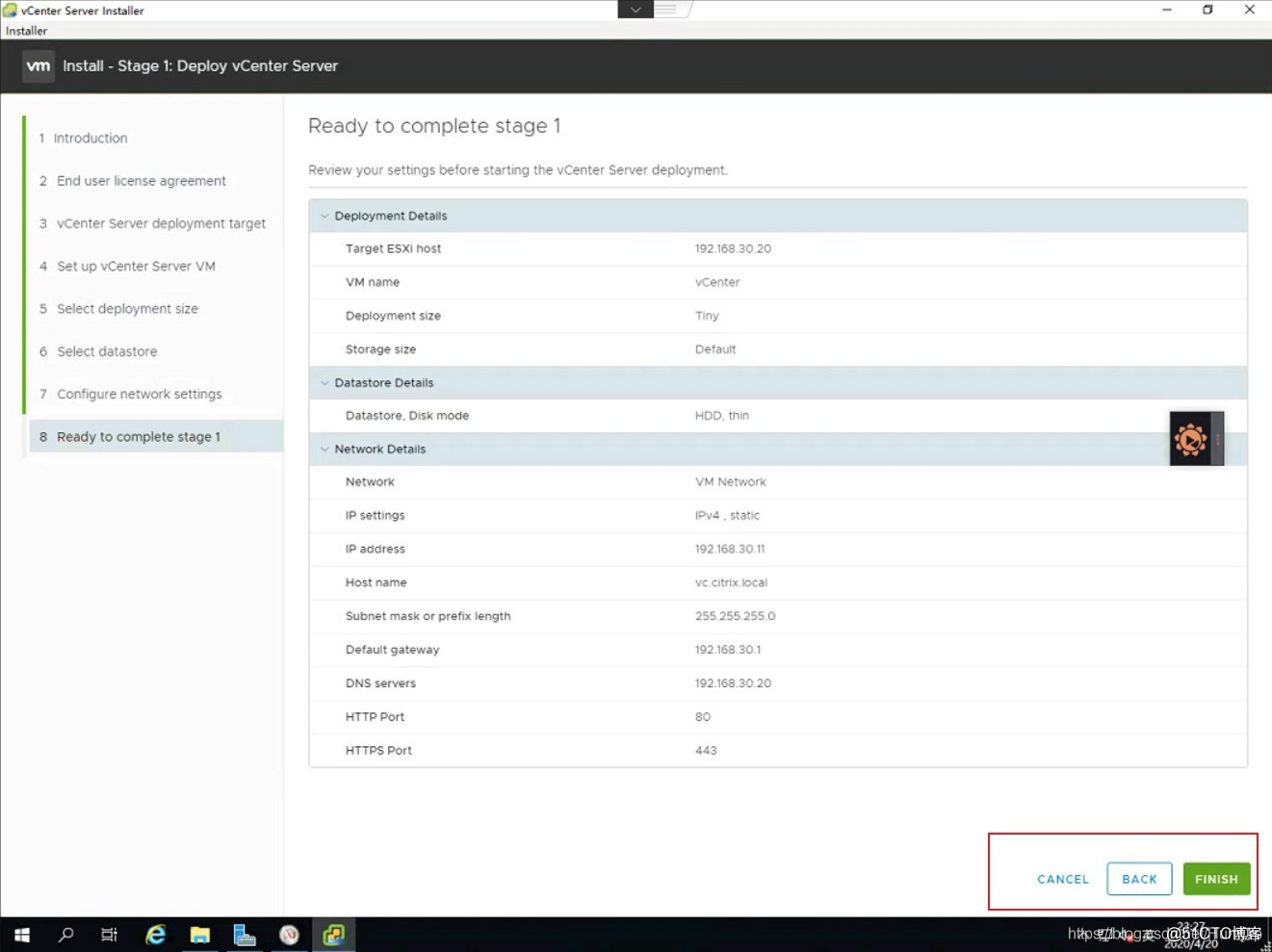Screen dimensions: 1272x952
Task: Click Subnet mask or prefix length label
Action: tap(428, 616)
